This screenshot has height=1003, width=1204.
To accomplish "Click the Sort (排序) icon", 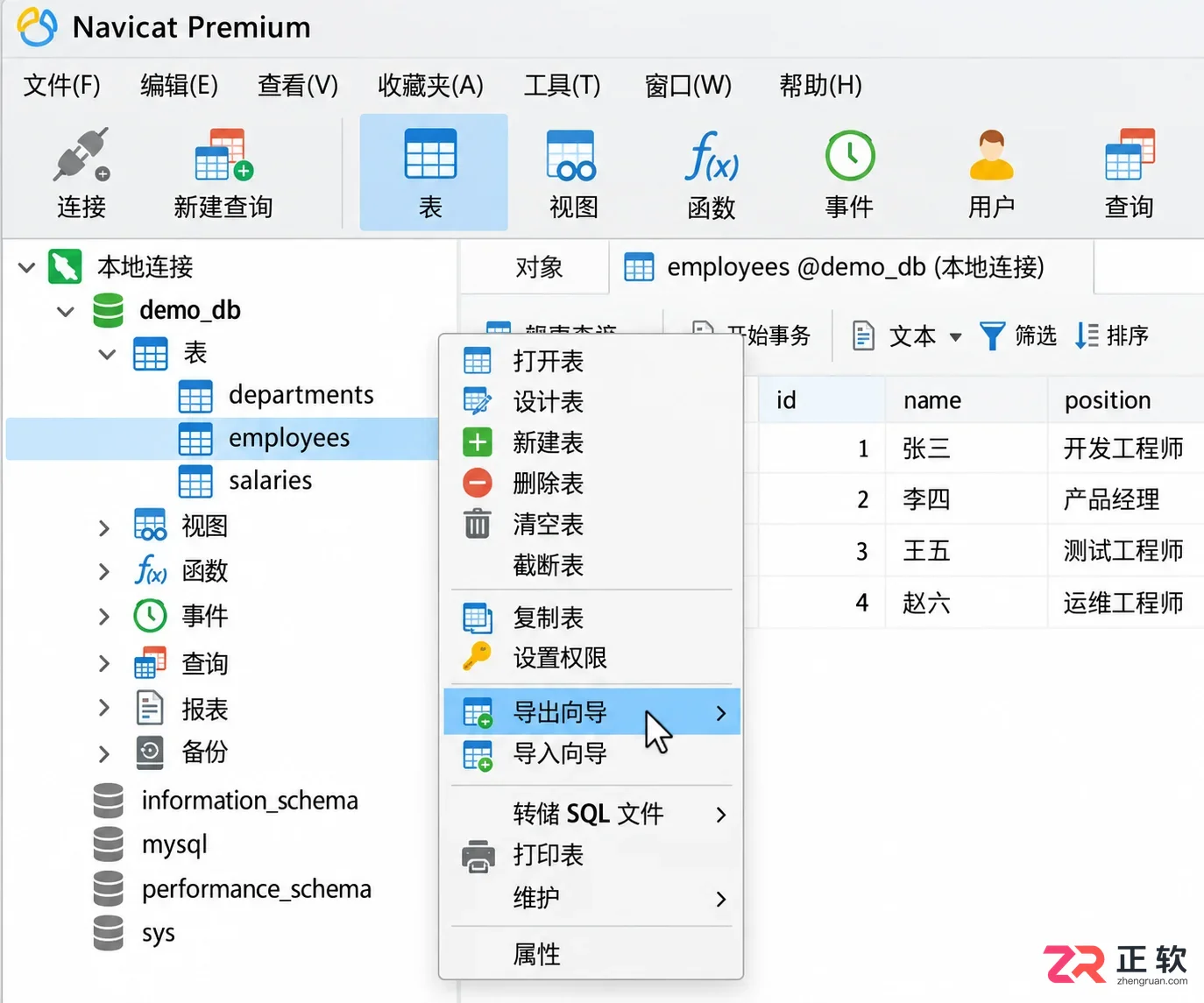I will click(x=1087, y=336).
